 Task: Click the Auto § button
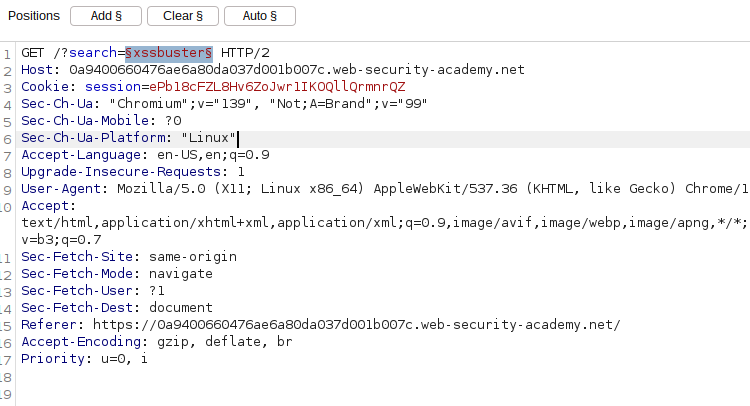[260, 16]
